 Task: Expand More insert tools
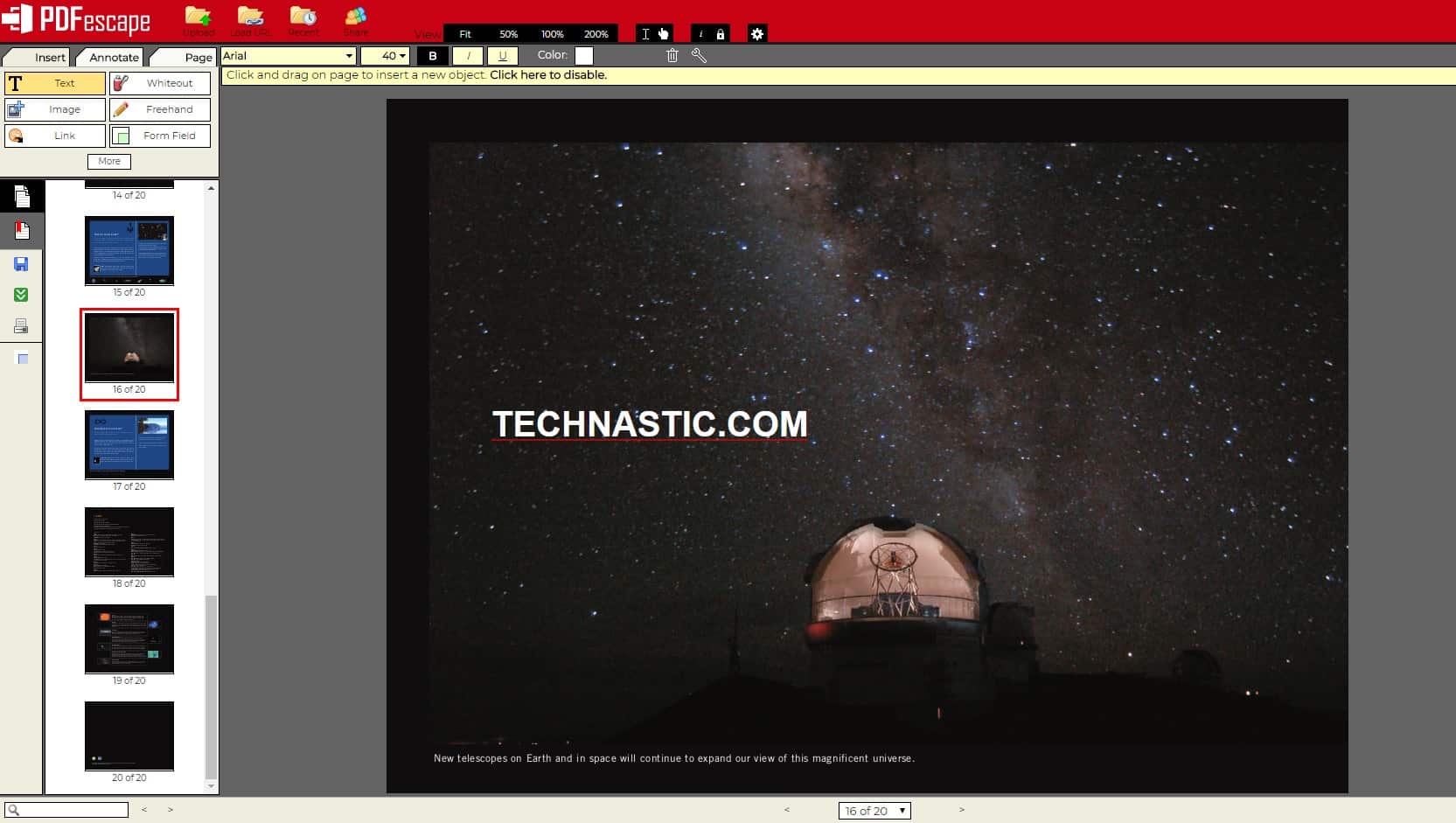click(109, 161)
